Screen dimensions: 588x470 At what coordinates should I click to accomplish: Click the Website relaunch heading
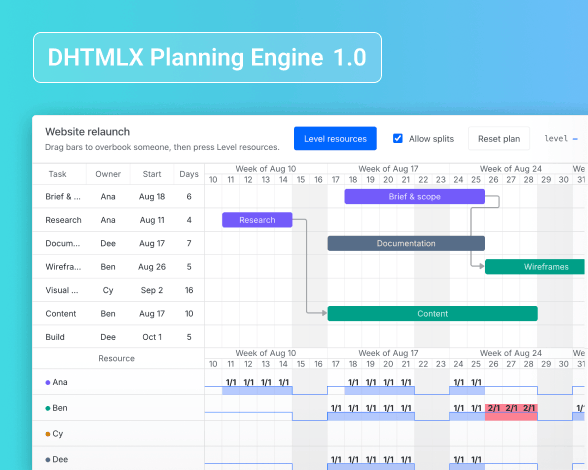(x=87, y=132)
